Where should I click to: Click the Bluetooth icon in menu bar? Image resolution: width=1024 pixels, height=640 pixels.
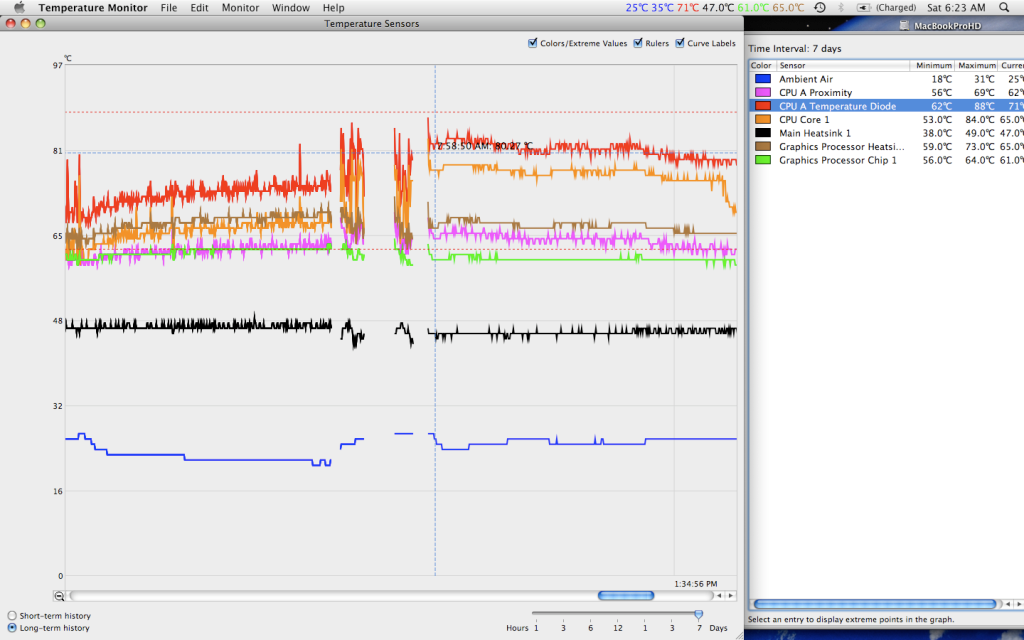coord(840,8)
